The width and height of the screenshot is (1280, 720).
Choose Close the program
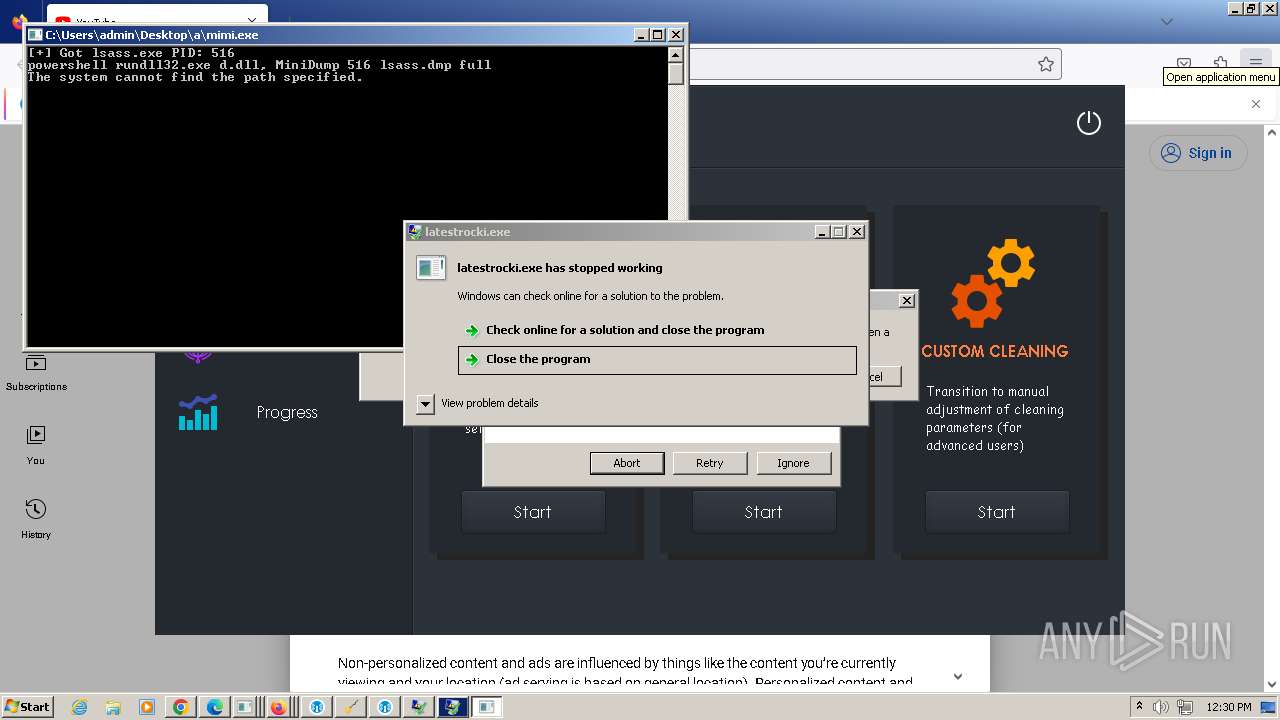(657, 360)
